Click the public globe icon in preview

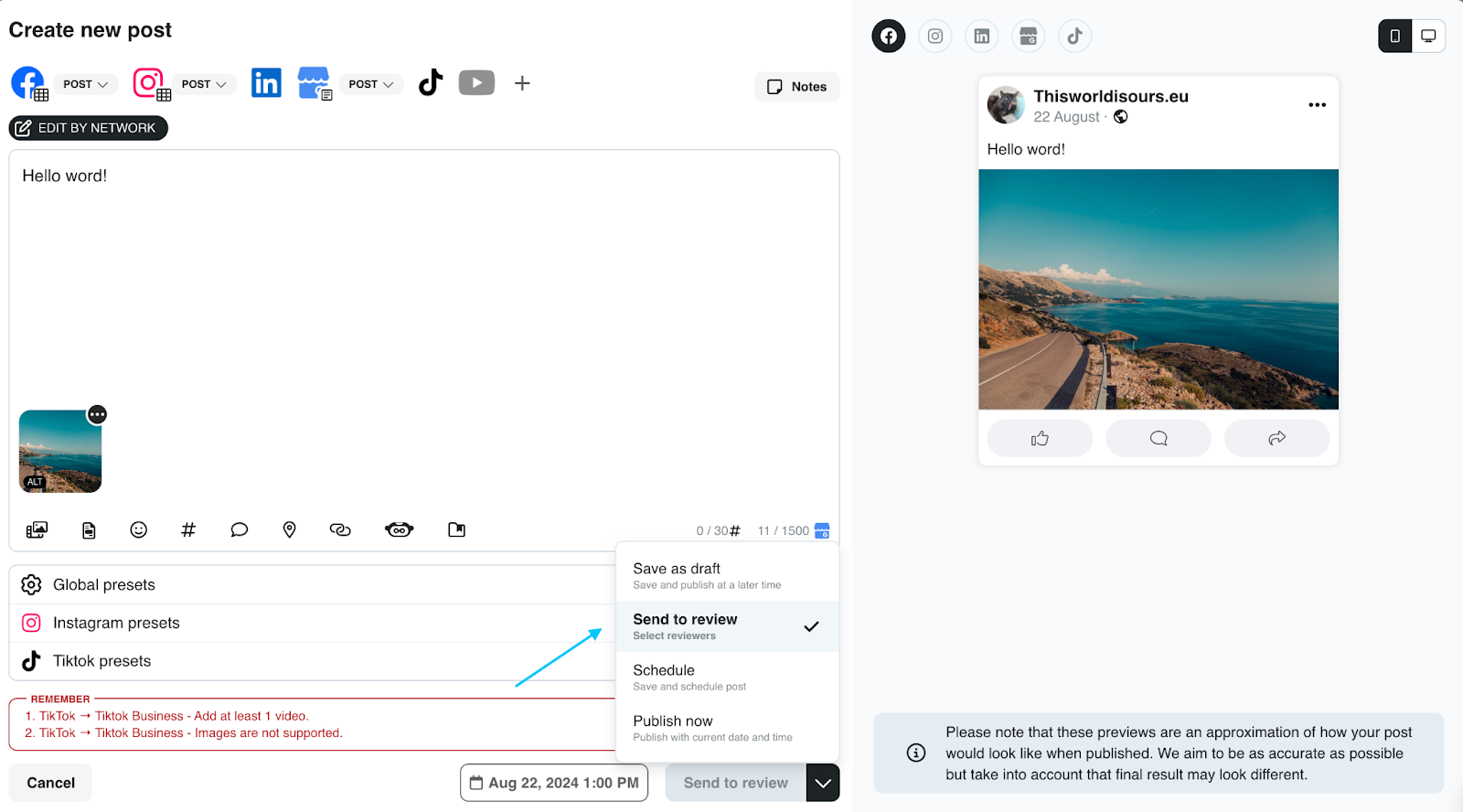1121,117
